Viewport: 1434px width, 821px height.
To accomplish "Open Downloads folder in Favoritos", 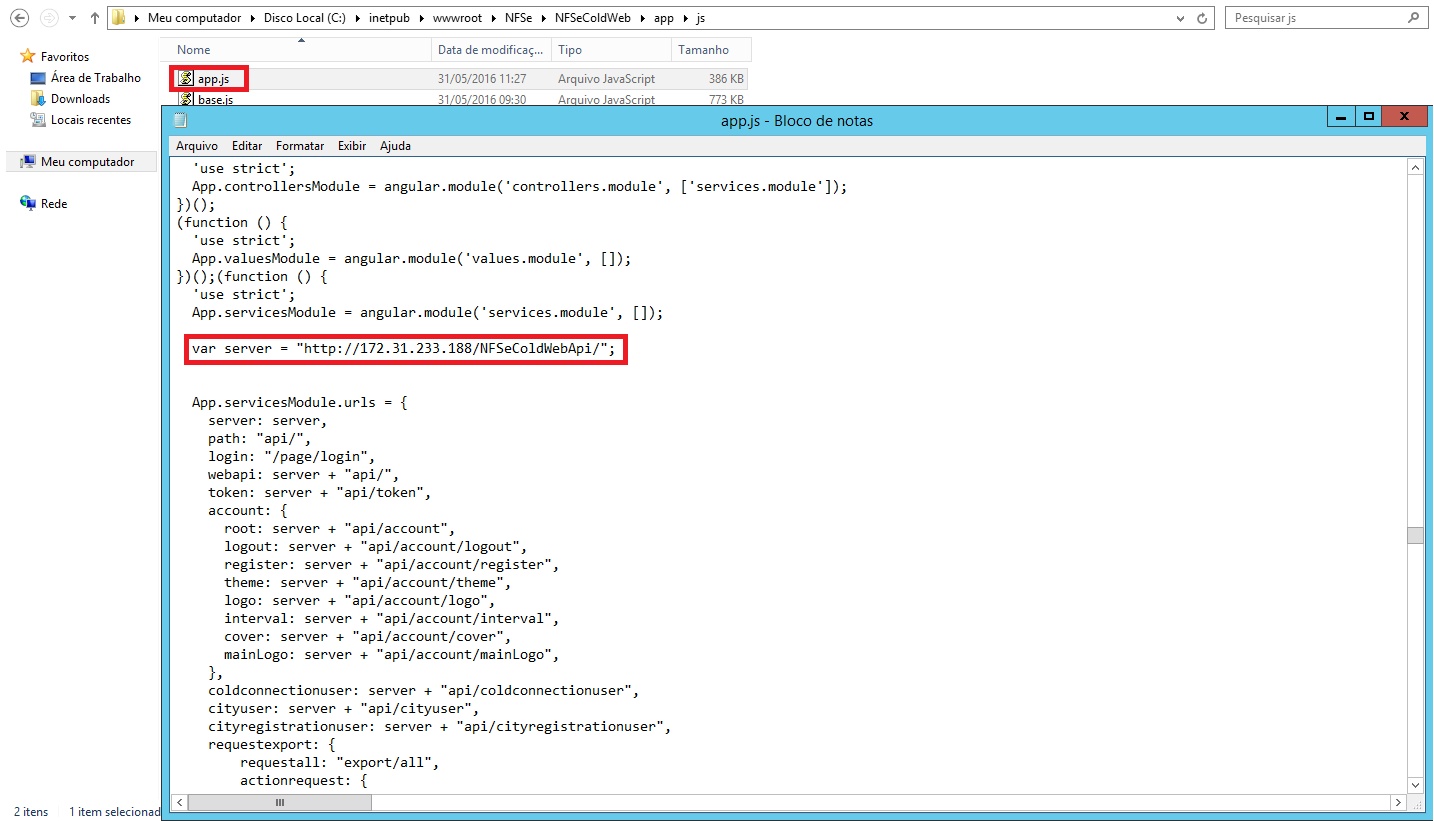I will 80,99.
